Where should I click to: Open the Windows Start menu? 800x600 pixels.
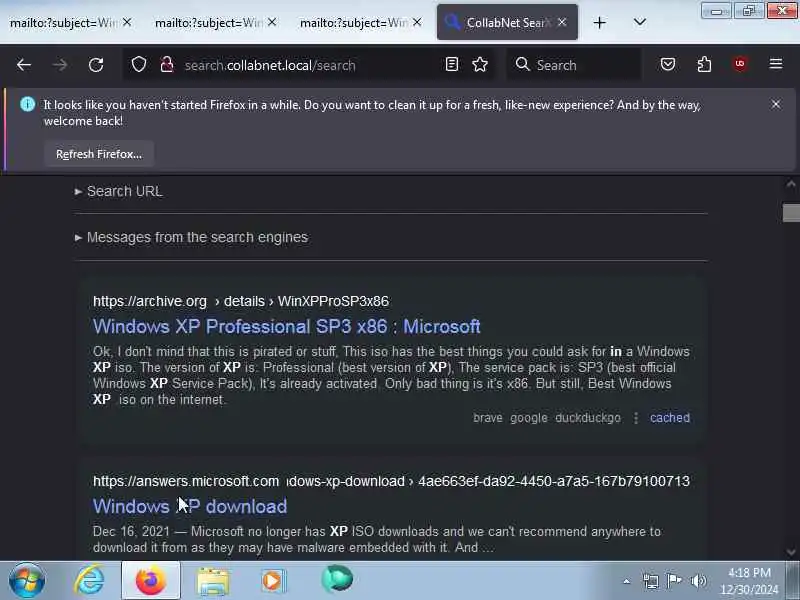[x=27, y=581]
